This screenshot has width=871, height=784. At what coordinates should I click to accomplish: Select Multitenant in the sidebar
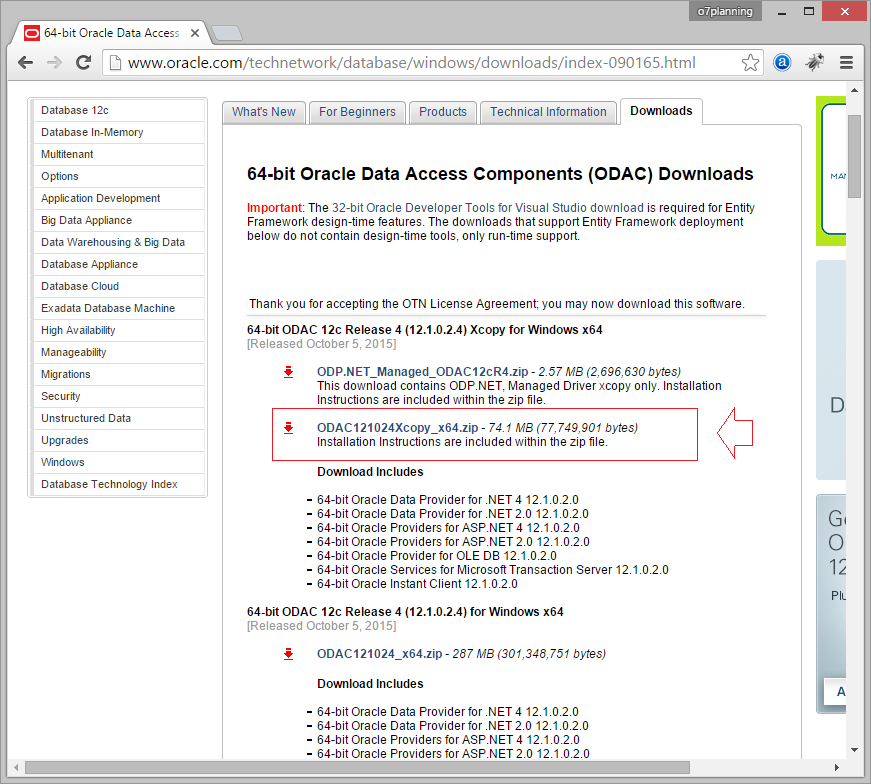tap(118, 154)
